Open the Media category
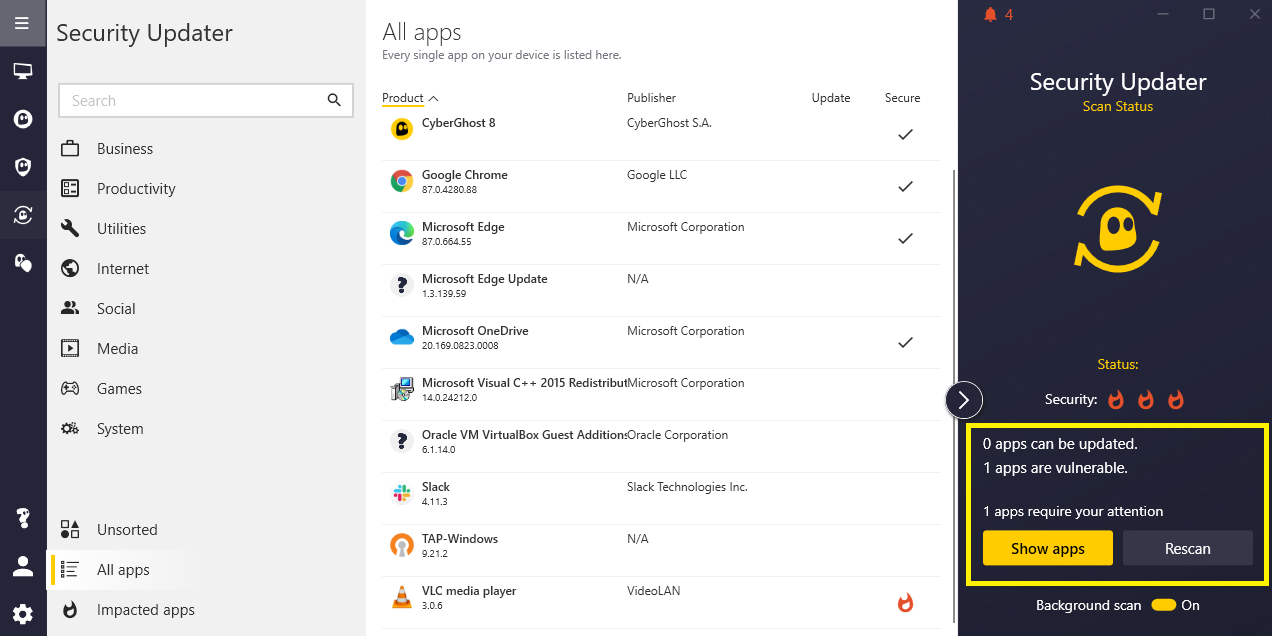 117,349
